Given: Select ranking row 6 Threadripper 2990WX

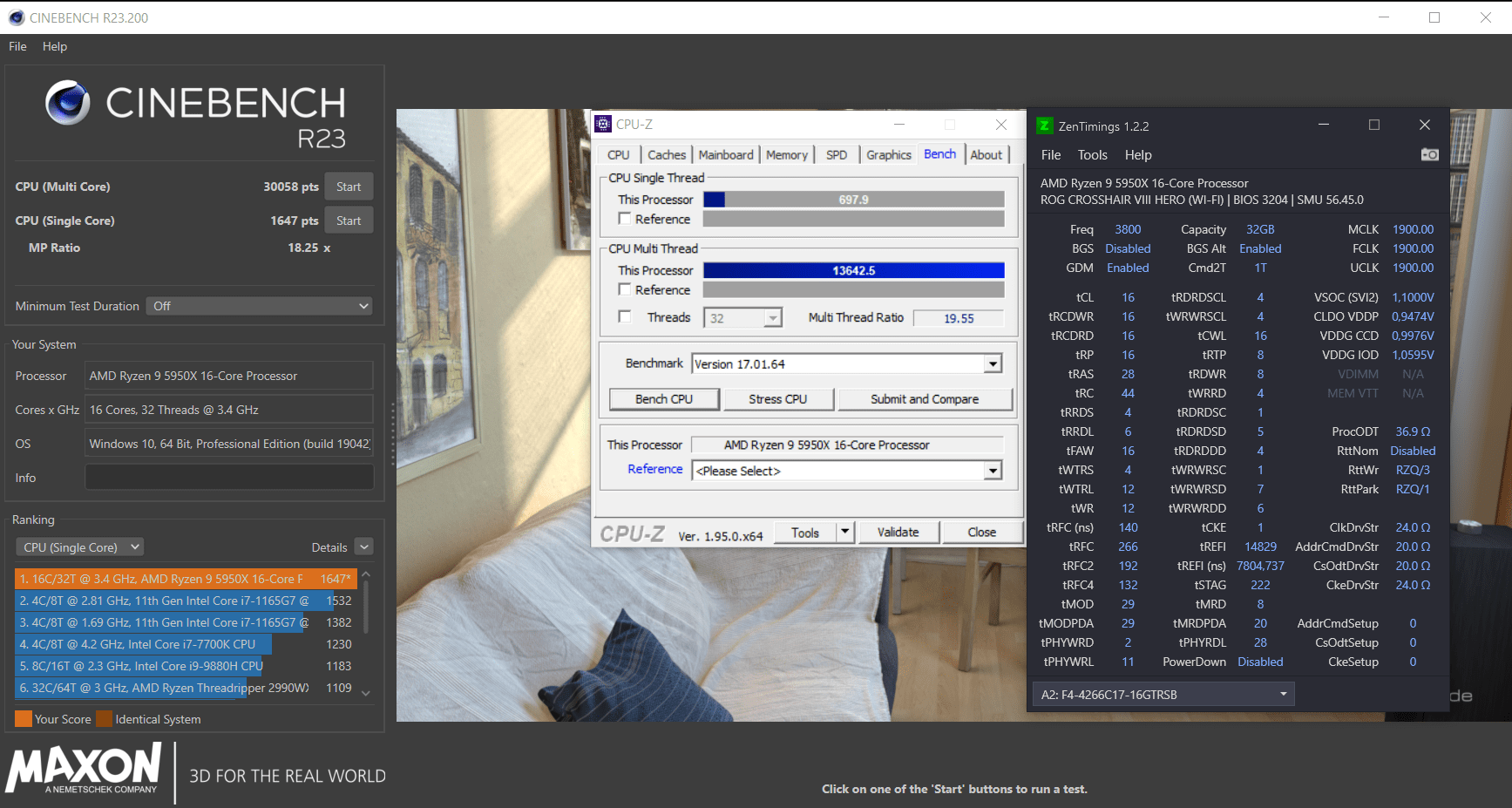Looking at the screenshot, I should tap(186, 688).
